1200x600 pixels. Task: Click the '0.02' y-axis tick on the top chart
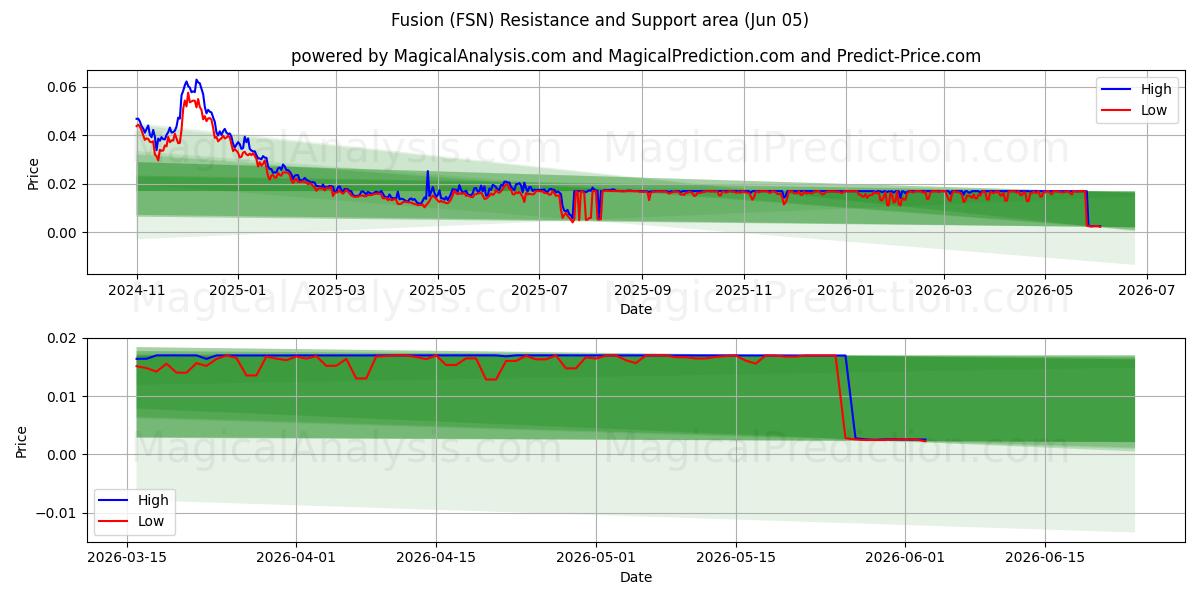pyautogui.click(x=65, y=184)
